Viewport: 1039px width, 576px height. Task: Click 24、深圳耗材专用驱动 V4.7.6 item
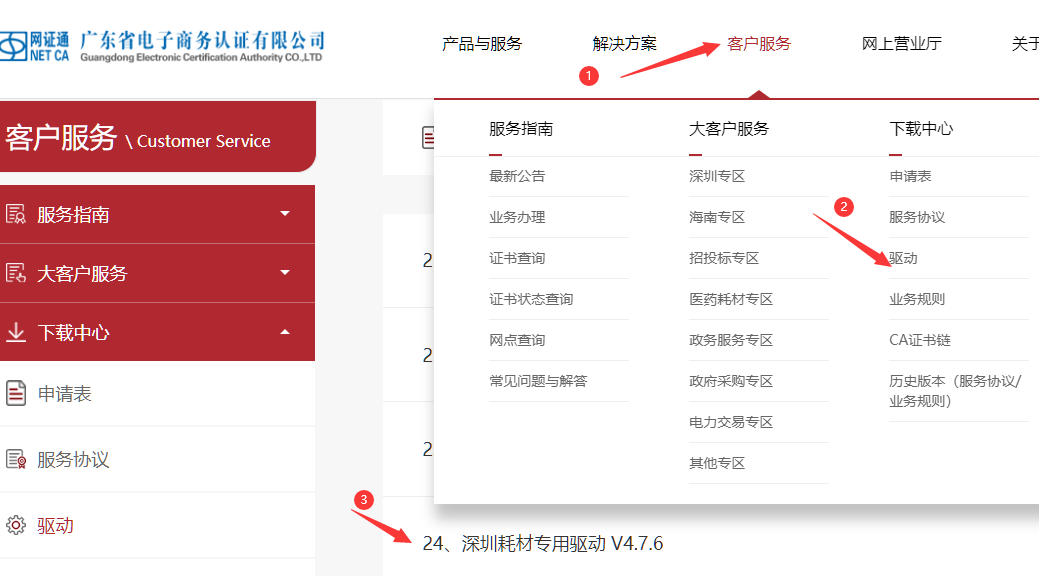pos(542,543)
